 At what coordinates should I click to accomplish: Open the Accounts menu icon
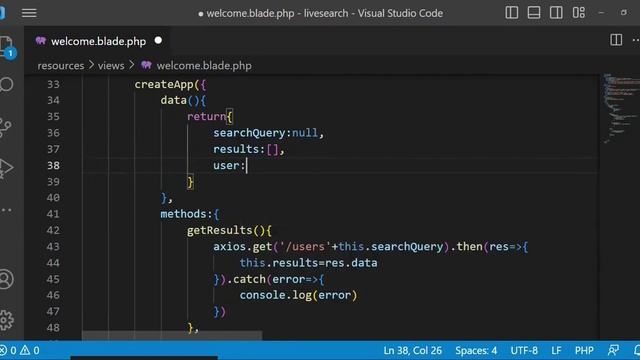point(6,280)
